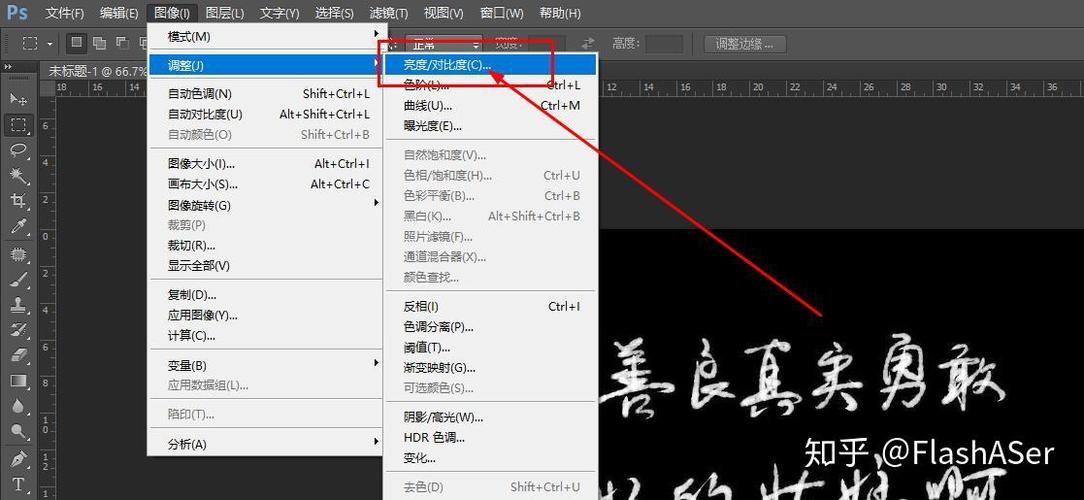Select 画布大小(S)... menu item
The width and height of the screenshot is (1084, 500).
click(x=265, y=185)
